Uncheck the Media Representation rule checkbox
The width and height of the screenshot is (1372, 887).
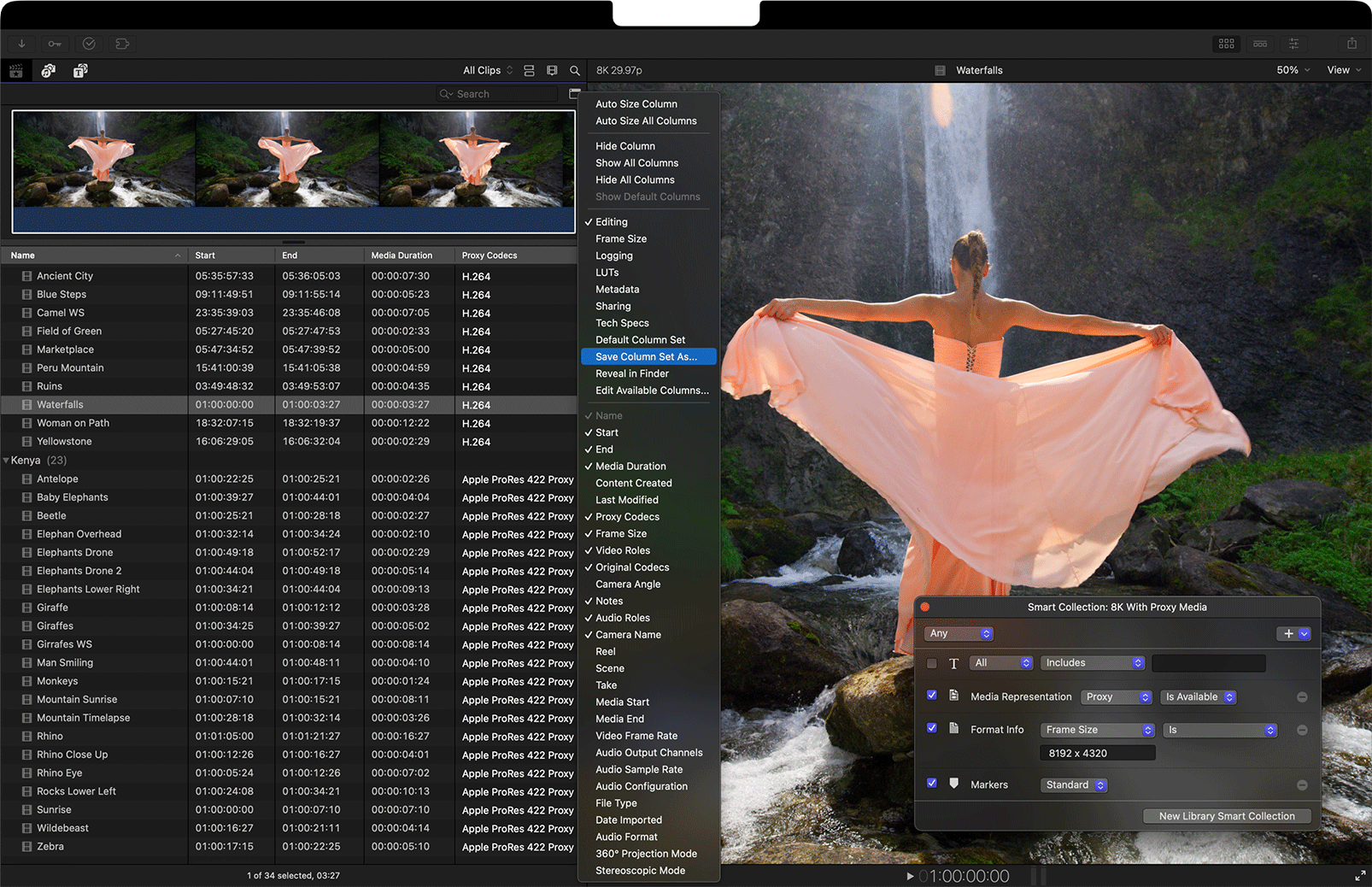[x=932, y=696]
